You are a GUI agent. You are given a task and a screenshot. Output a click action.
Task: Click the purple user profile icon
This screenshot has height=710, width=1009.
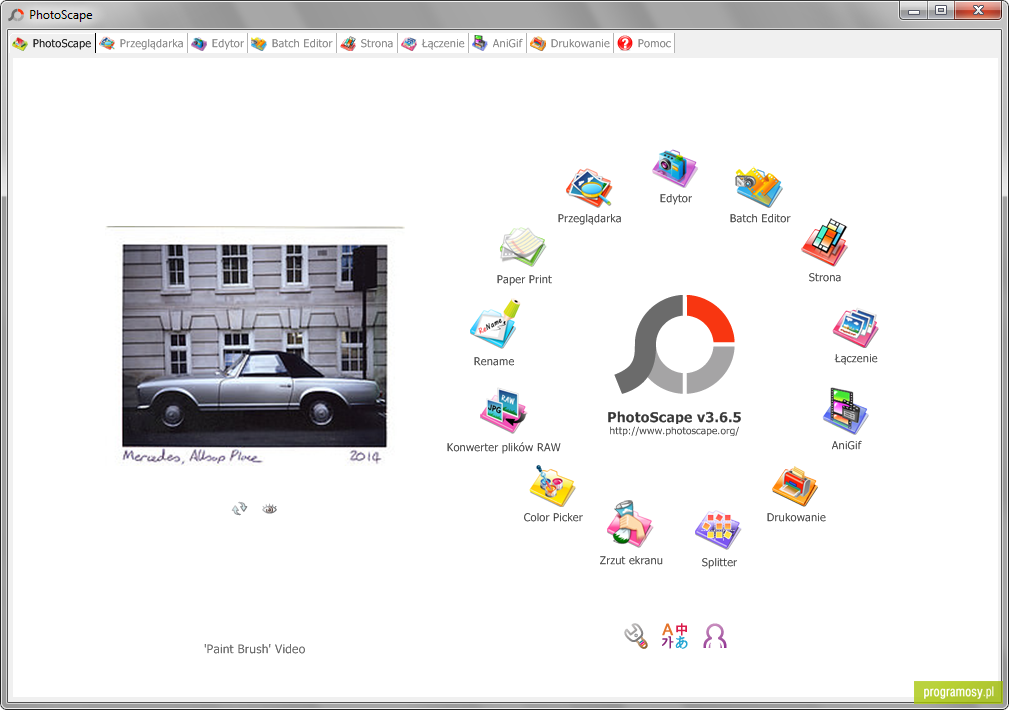[715, 636]
